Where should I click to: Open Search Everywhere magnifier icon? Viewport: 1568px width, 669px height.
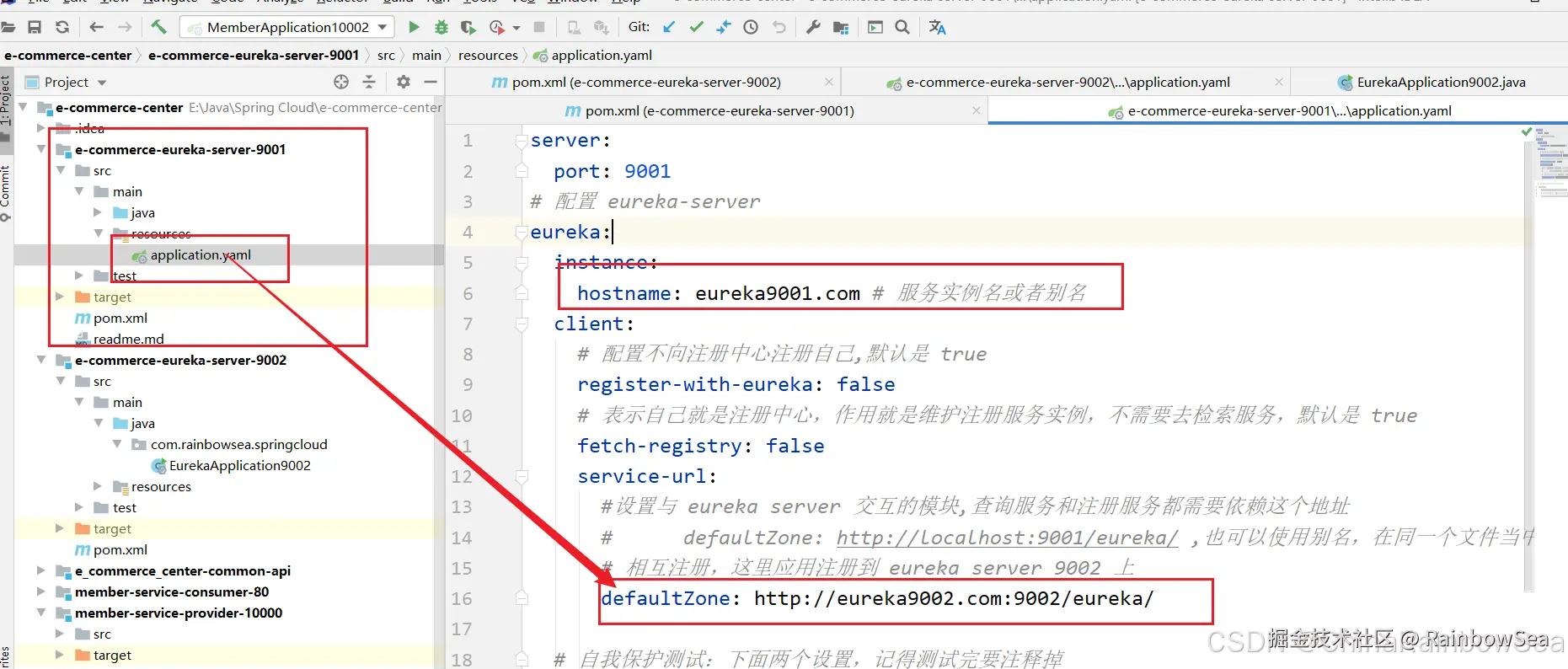[902, 27]
